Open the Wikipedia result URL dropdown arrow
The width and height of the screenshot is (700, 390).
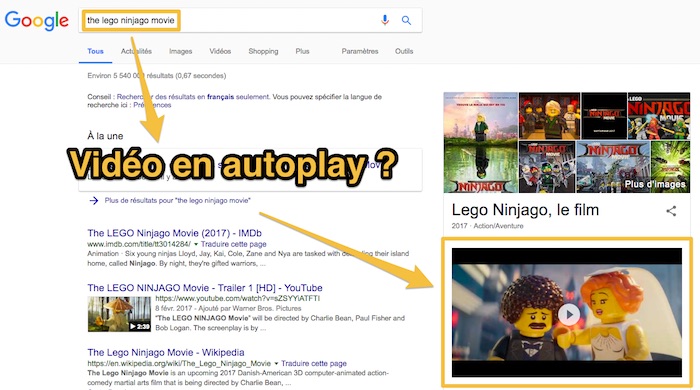(x=276, y=364)
